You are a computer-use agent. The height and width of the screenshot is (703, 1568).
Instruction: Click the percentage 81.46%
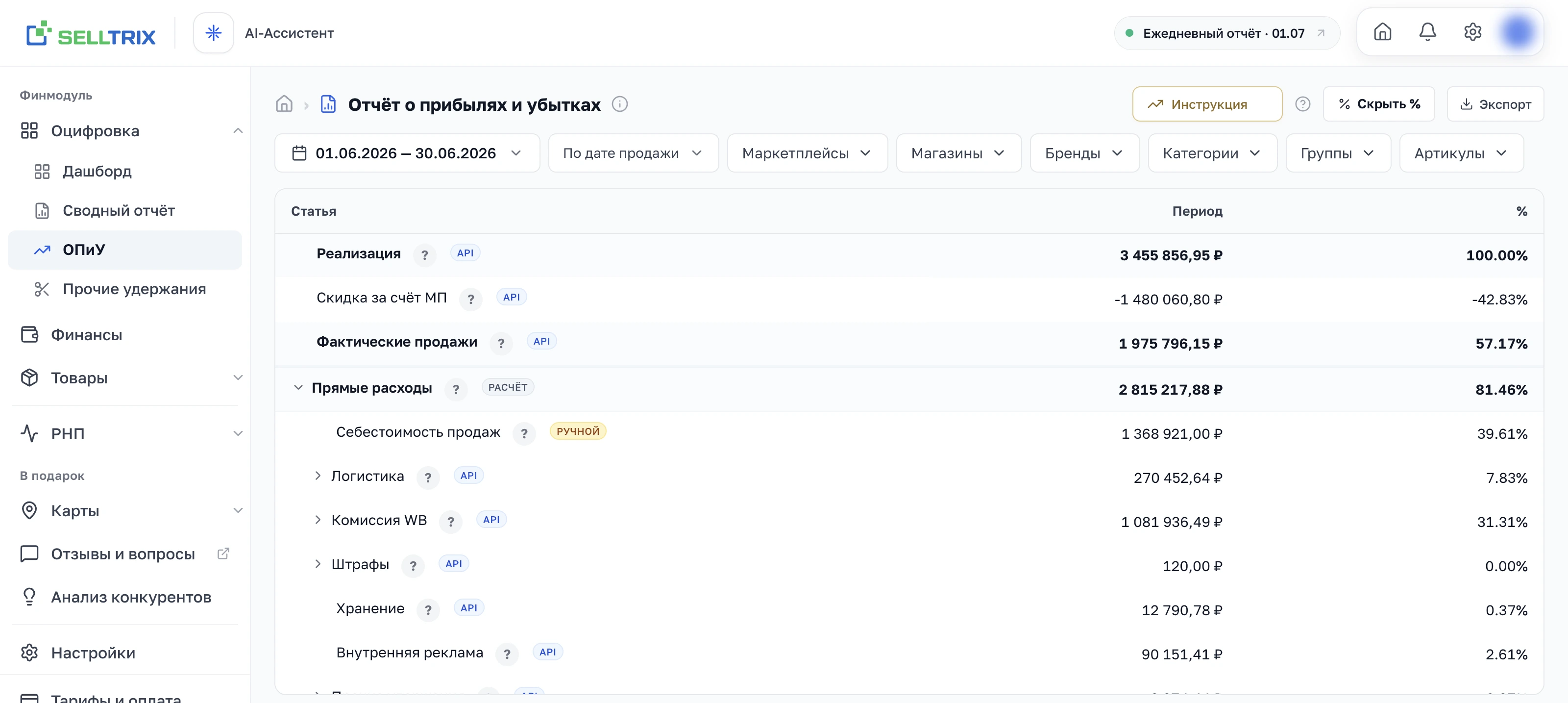[x=1501, y=389]
